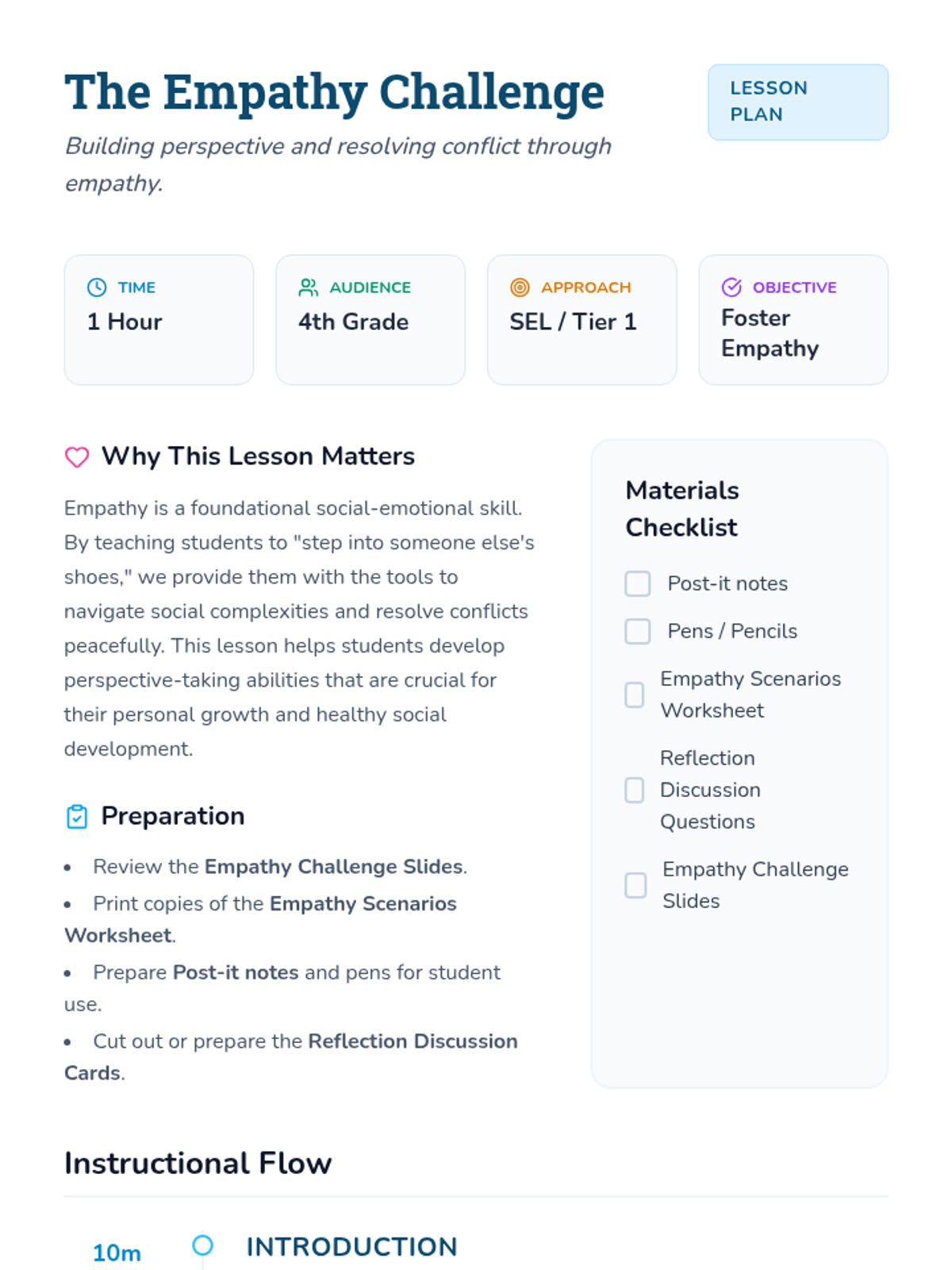This screenshot has width=952, height=1270.
Task: Click the LESSON PLAN badge
Action: [798, 102]
